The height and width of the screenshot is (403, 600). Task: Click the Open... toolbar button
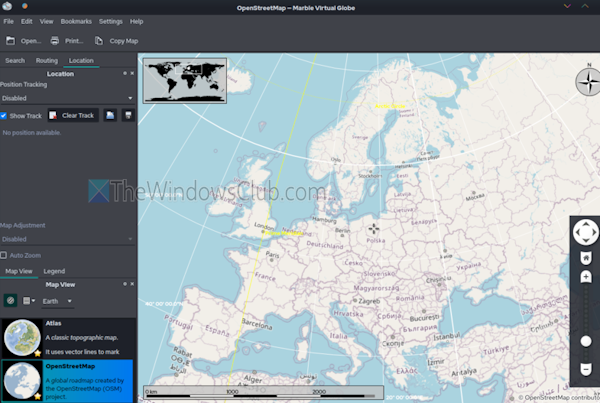[x=24, y=41]
